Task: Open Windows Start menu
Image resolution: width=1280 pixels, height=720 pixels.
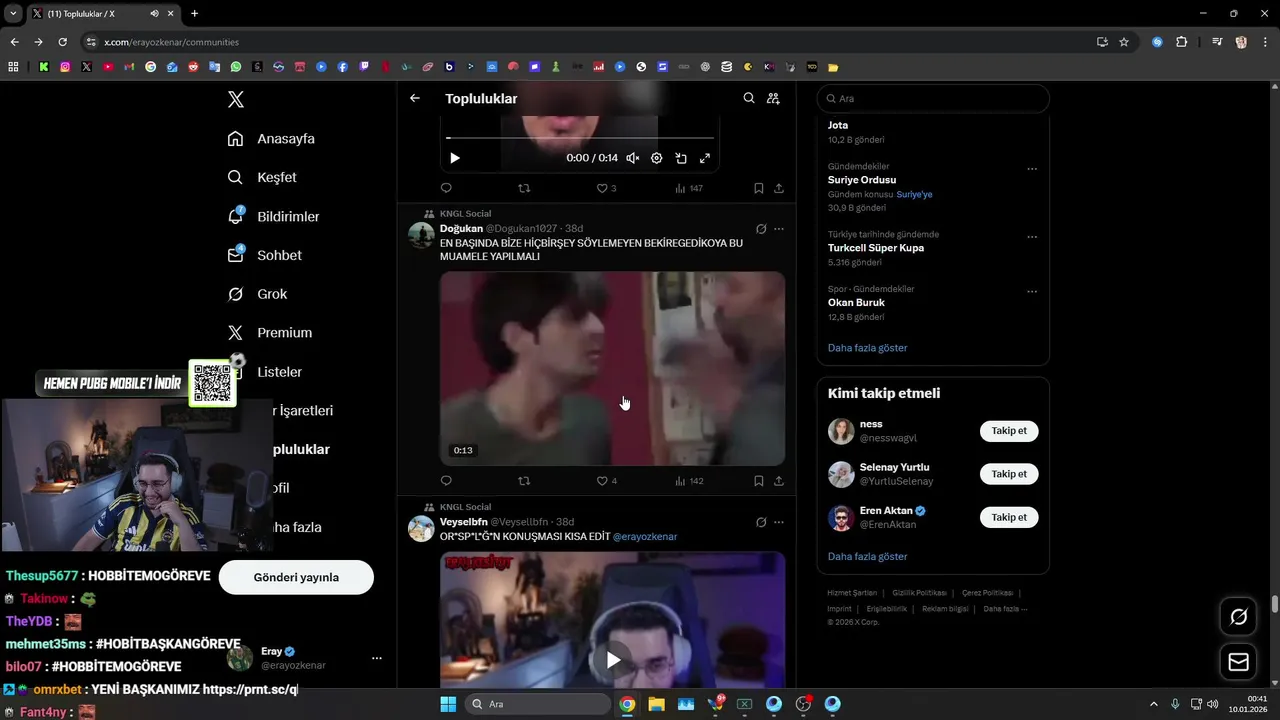Action: click(x=448, y=704)
